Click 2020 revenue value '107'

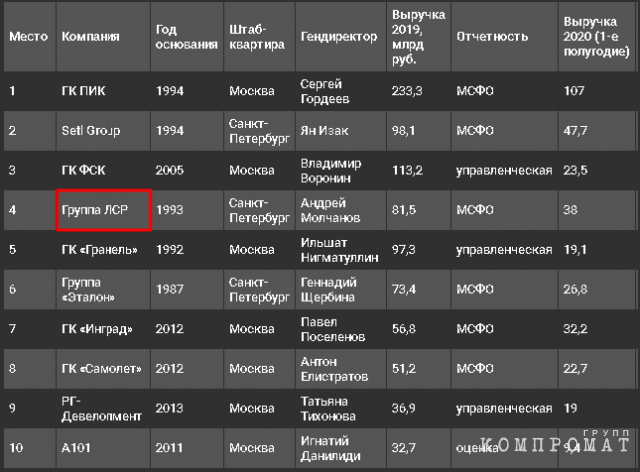[x=574, y=91]
